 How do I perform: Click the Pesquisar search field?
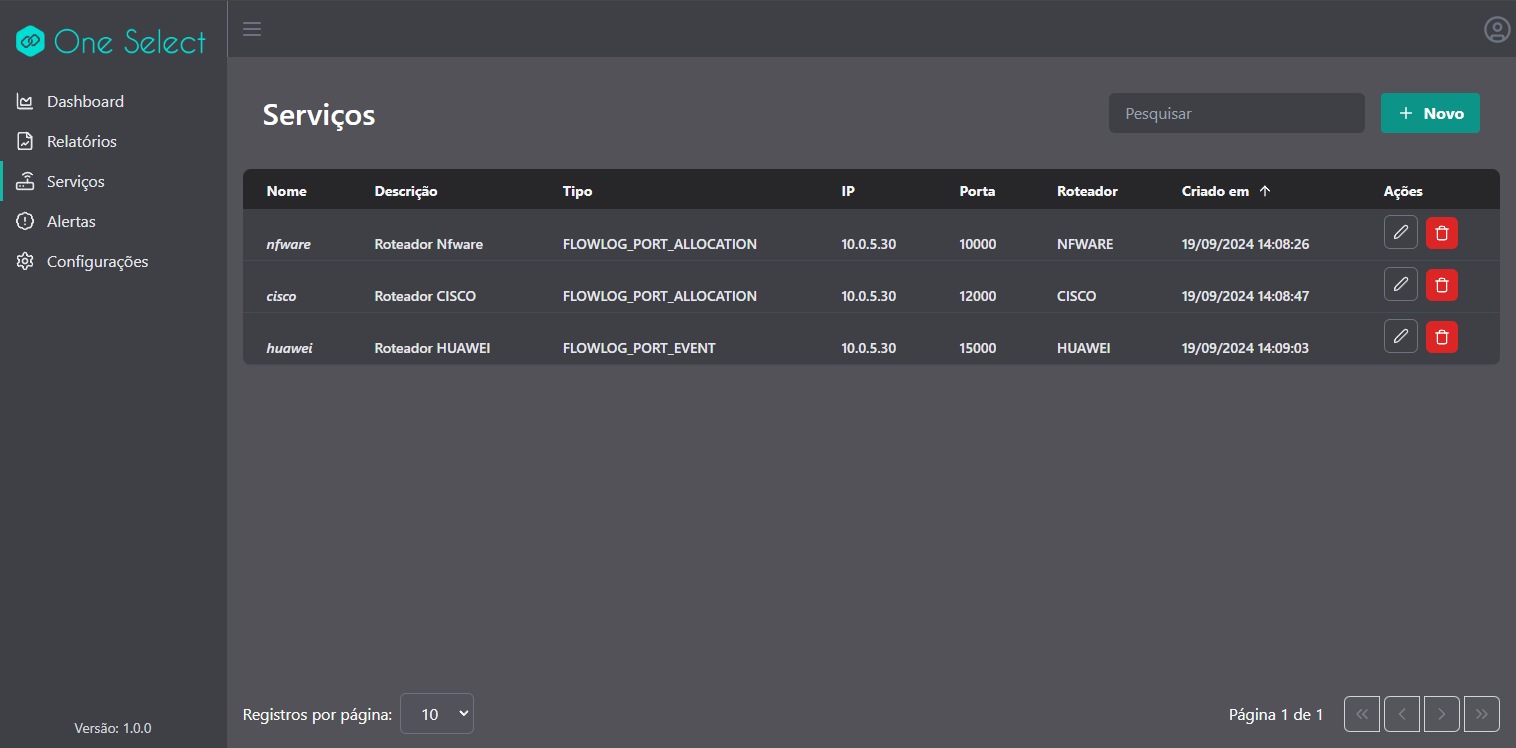click(1236, 113)
